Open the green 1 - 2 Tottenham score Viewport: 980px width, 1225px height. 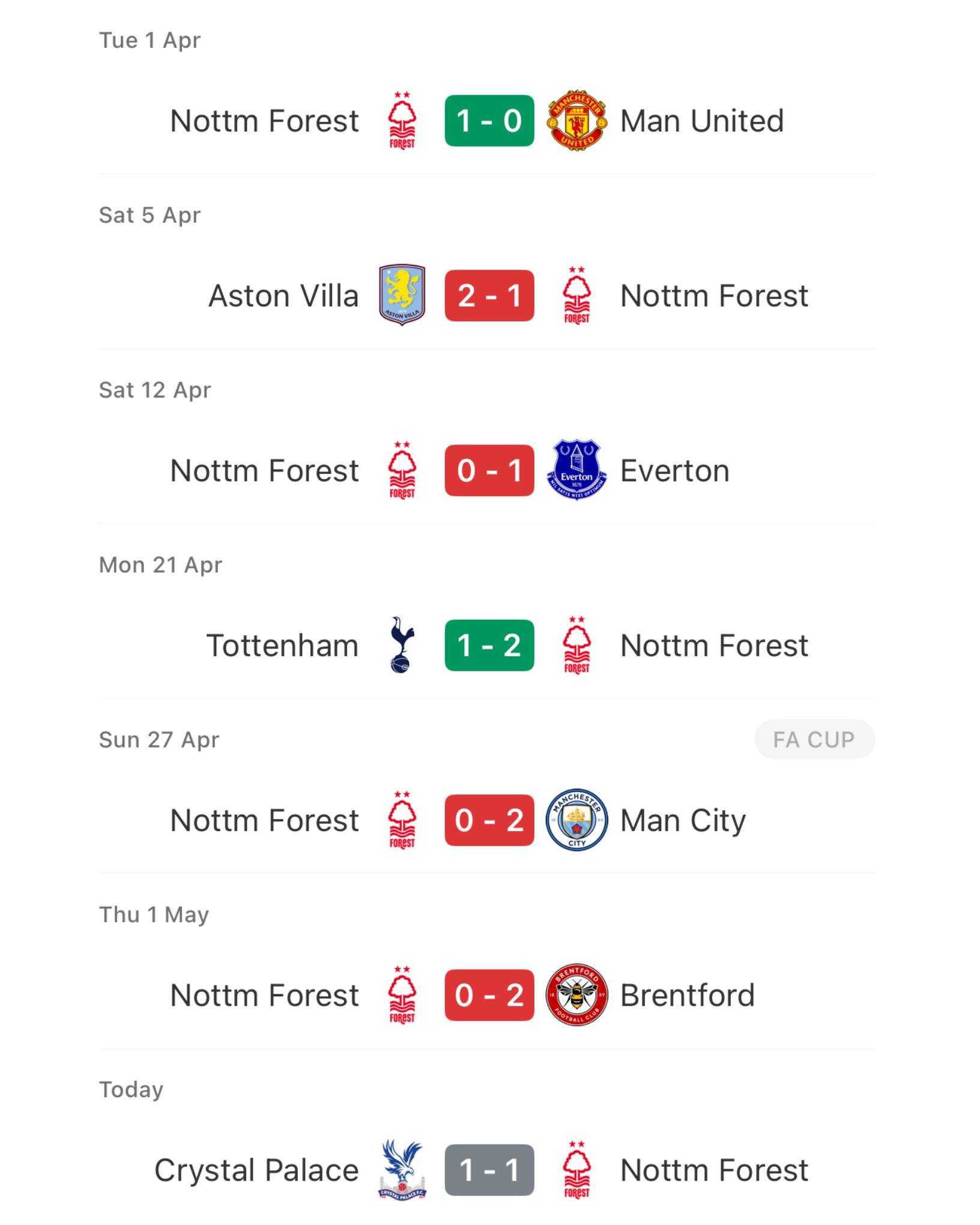(489, 645)
